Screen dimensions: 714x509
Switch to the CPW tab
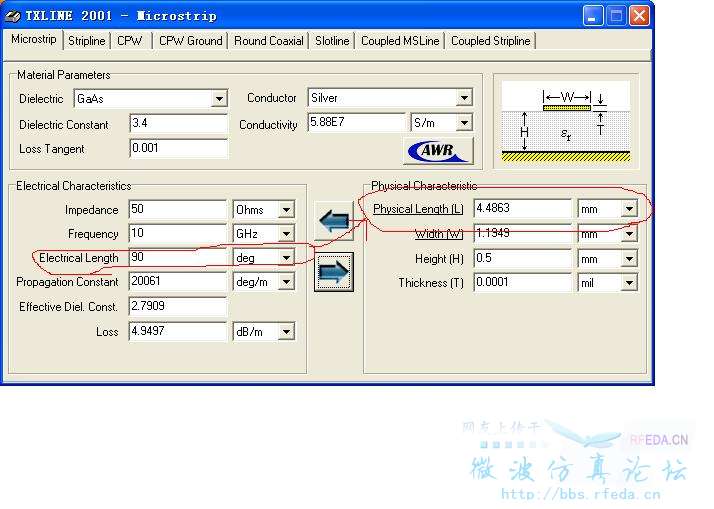pyautogui.click(x=130, y=41)
